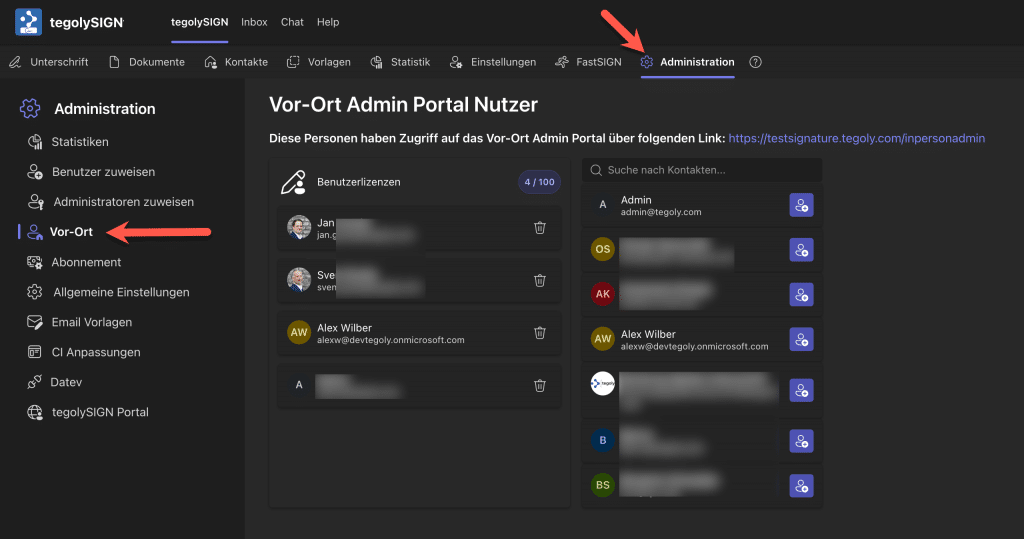Add the AK contact as user
This screenshot has width=1024, height=539.
coord(801,295)
